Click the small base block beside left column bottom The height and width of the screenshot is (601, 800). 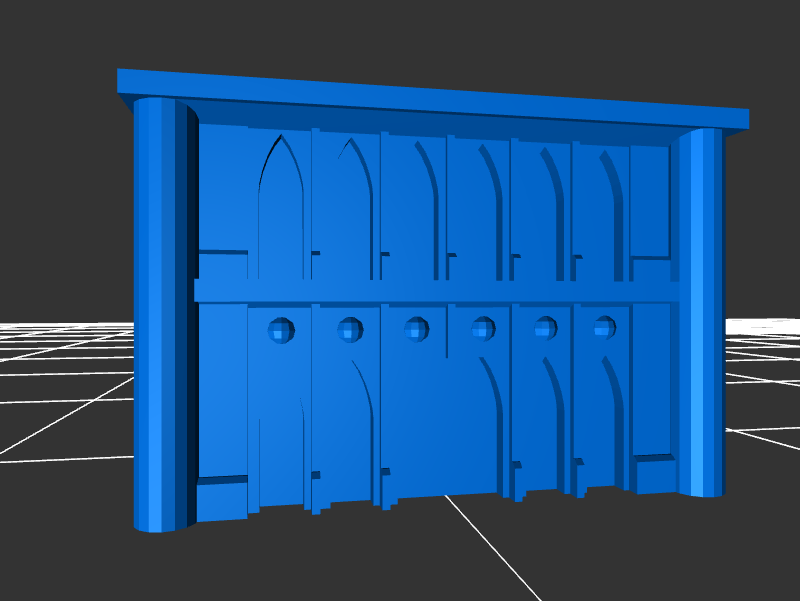coord(221,500)
